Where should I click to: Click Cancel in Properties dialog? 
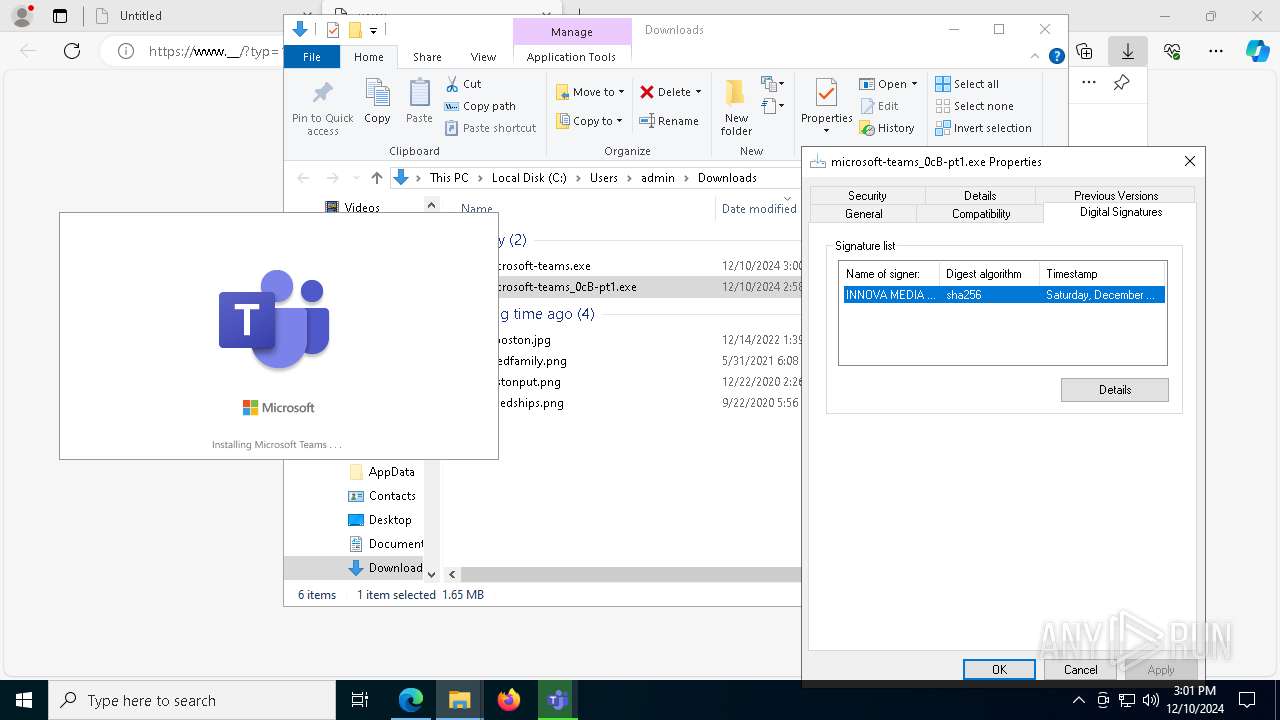[1080, 670]
